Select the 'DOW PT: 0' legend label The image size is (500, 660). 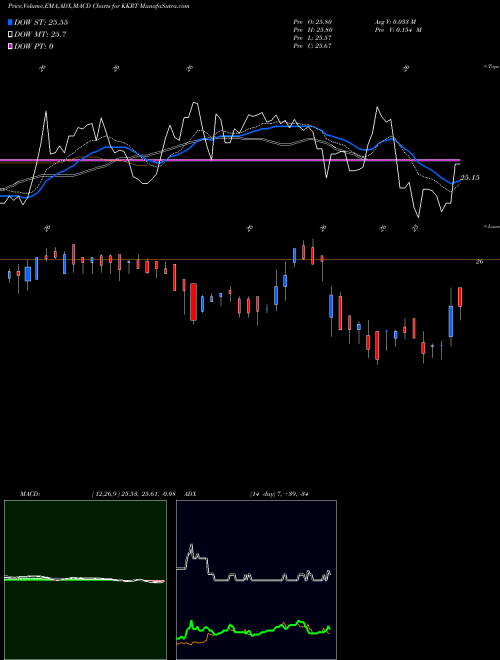tap(33, 46)
